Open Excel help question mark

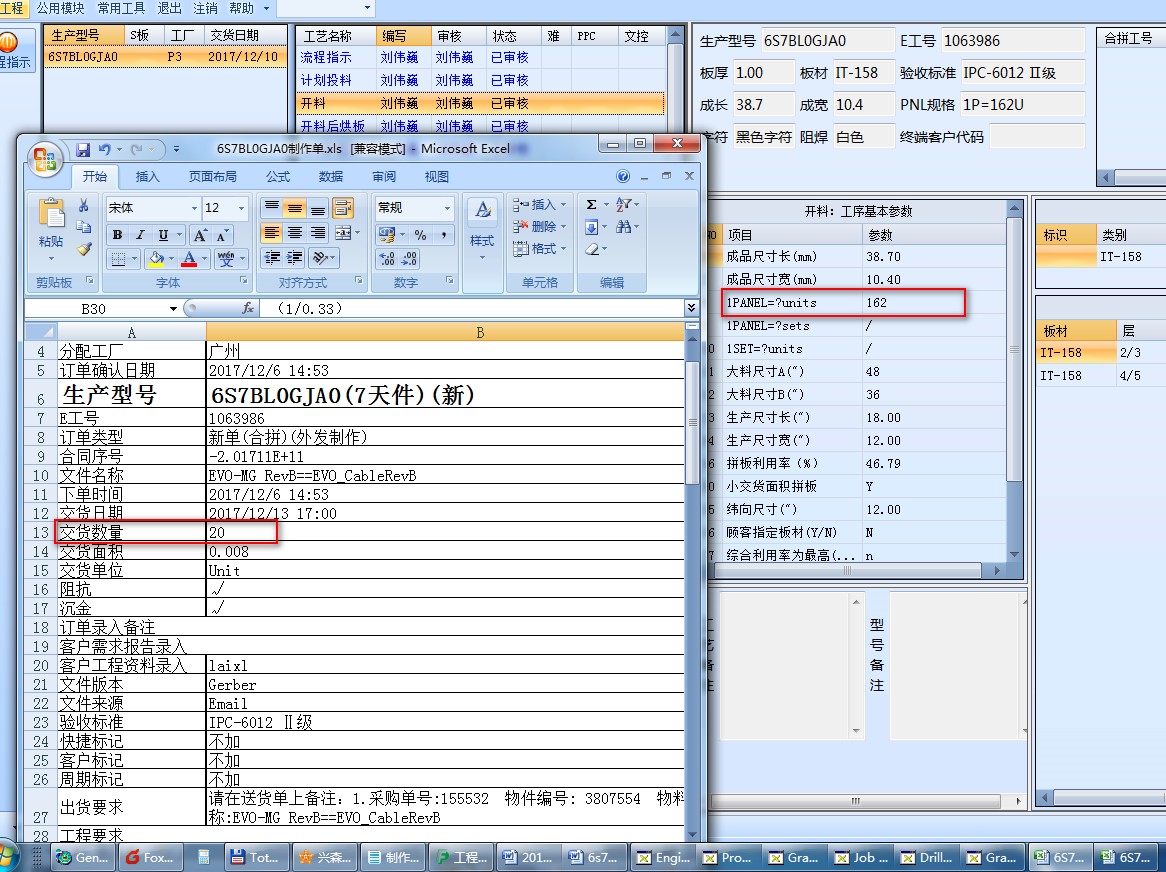pyautogui.click(x=623, y=176)
